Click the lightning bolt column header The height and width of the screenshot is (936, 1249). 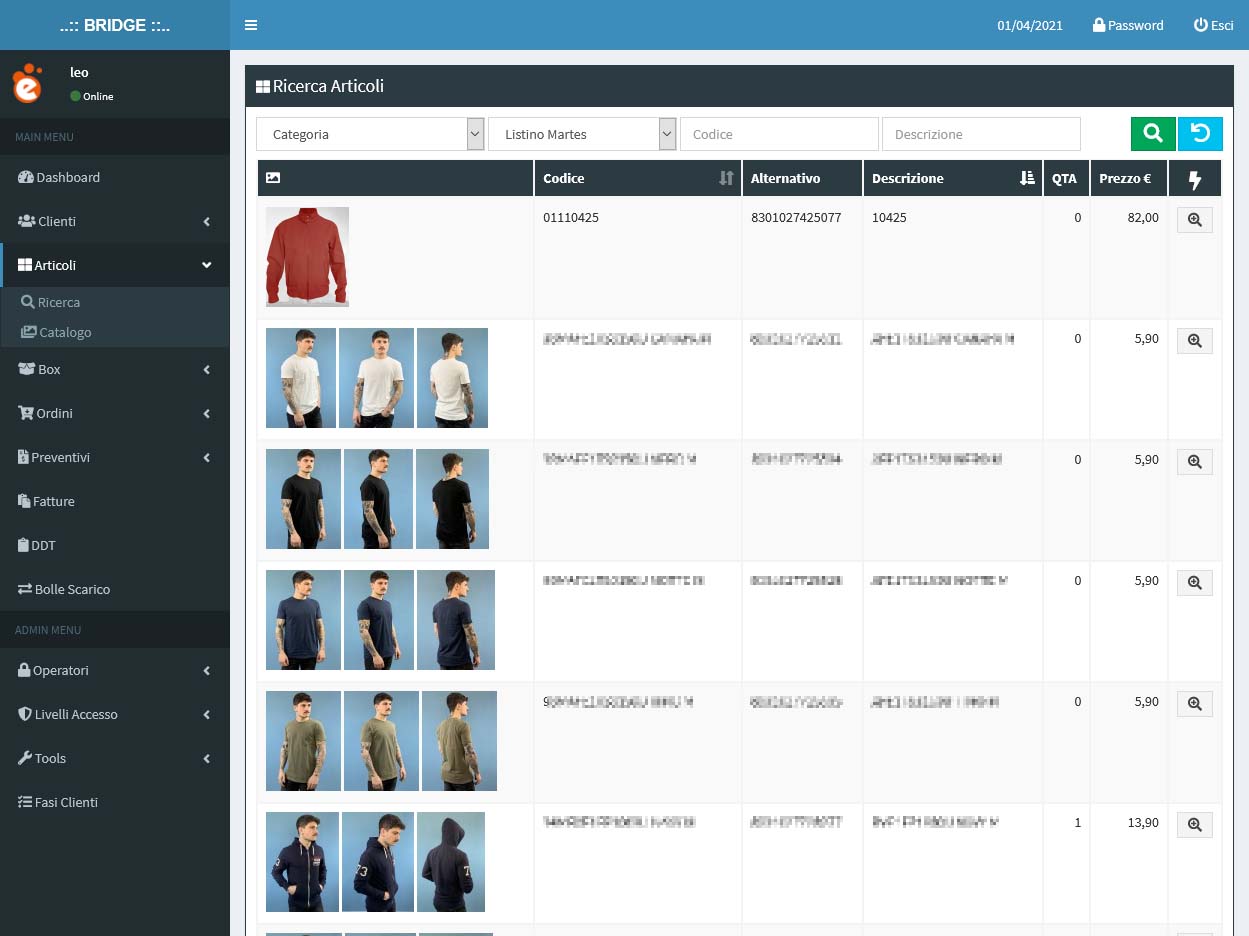(x=1194, y=180)
